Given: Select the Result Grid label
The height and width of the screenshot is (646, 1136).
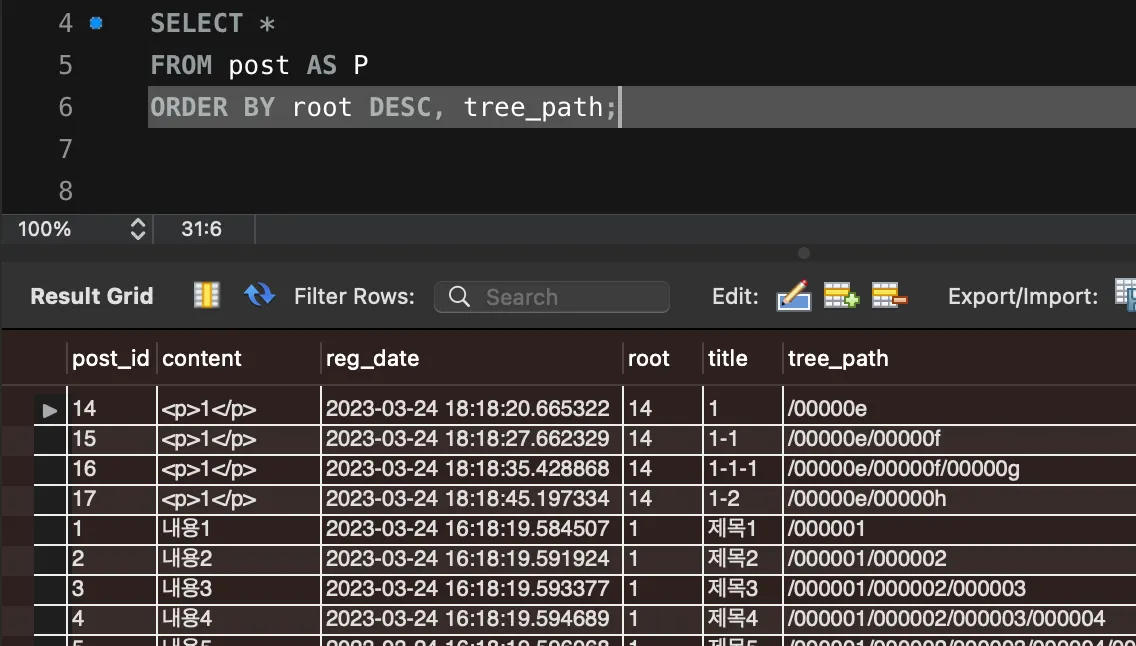Looking at the screenshot, I should (92, 296).
